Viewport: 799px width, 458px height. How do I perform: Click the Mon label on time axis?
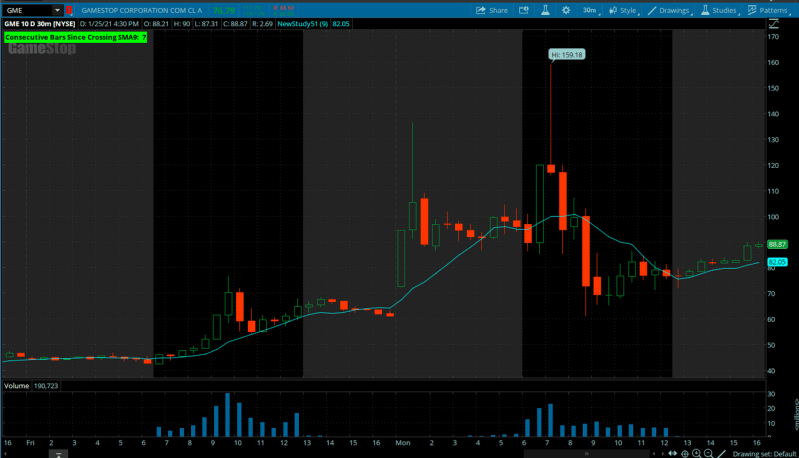point(403,443)
